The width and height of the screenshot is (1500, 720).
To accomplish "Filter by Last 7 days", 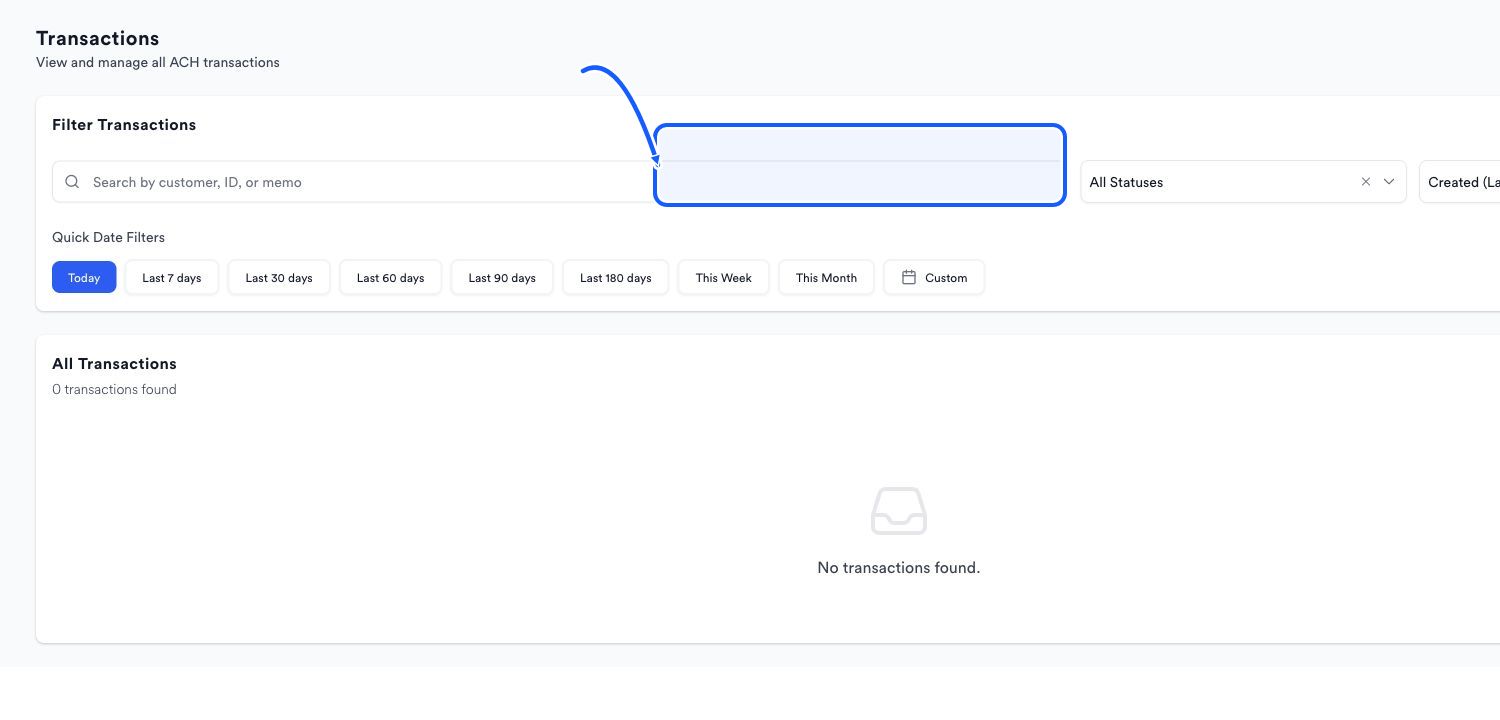I will tap(172, 278).
